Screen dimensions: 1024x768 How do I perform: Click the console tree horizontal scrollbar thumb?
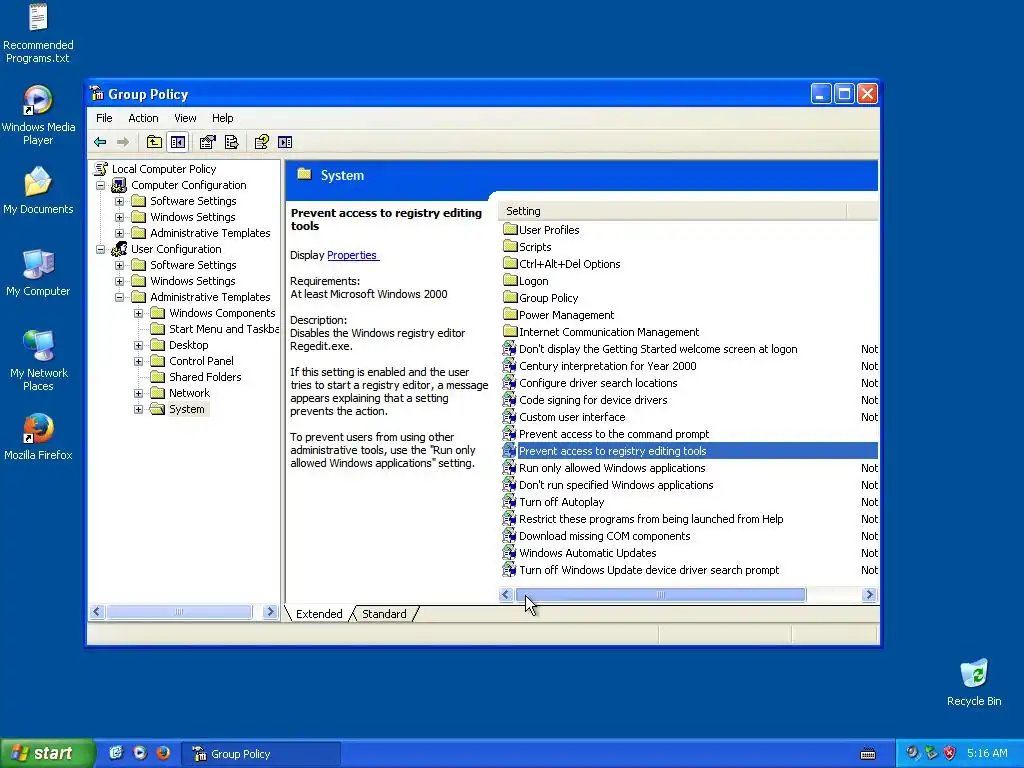coord(179,612)
